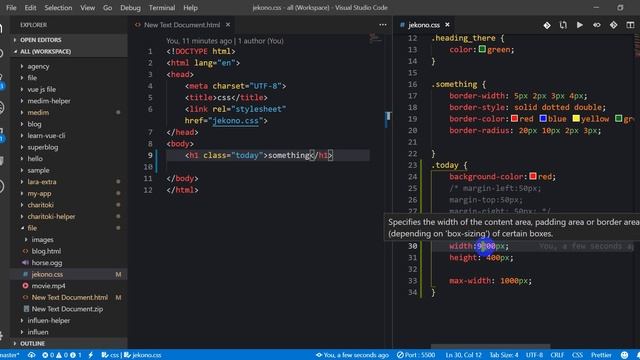Open the red border-color swatch on line 19
This screenshot has width=640, height=360.
[514, 119]
